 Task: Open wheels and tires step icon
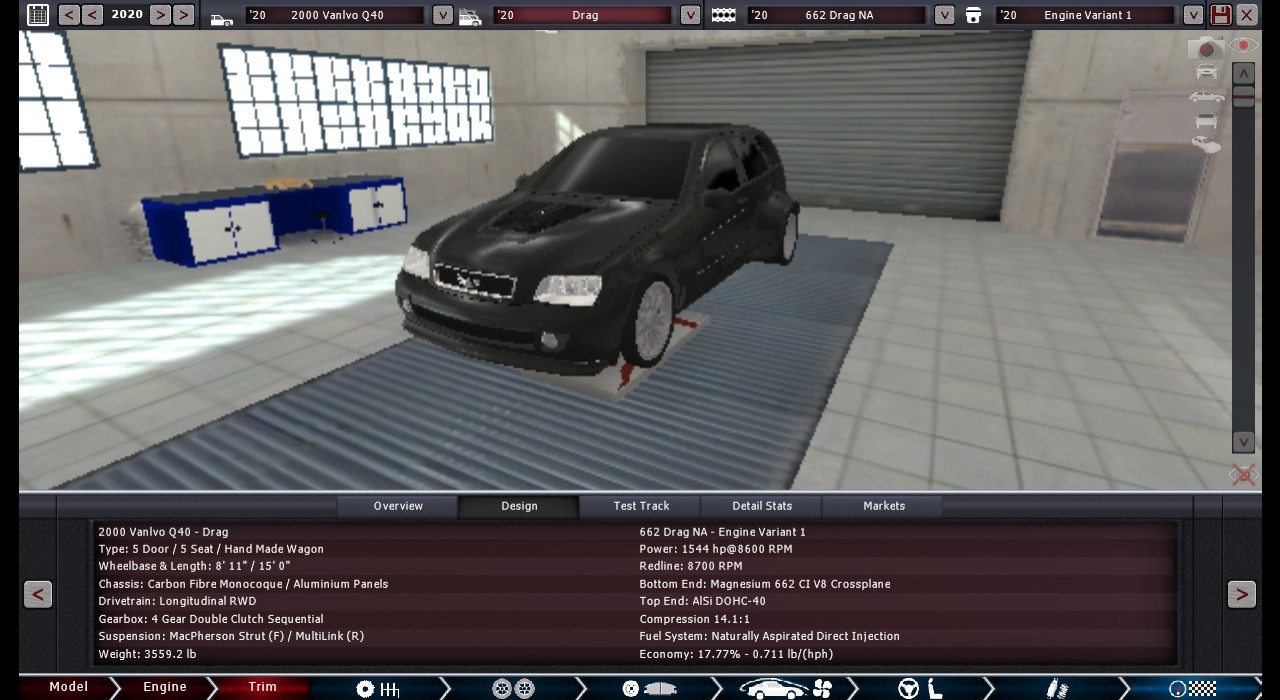coord(513,688)
